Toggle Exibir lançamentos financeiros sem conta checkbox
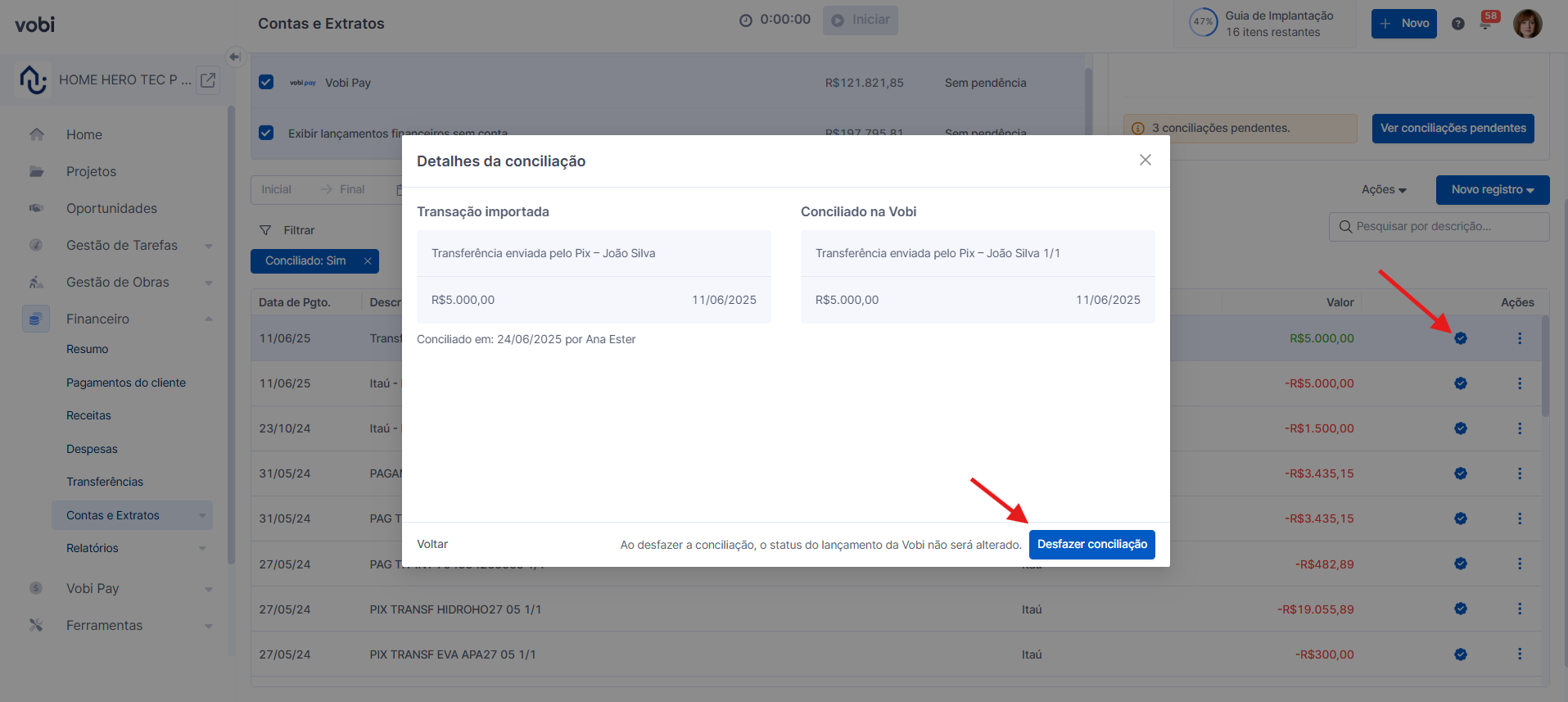 coord(266,133)
